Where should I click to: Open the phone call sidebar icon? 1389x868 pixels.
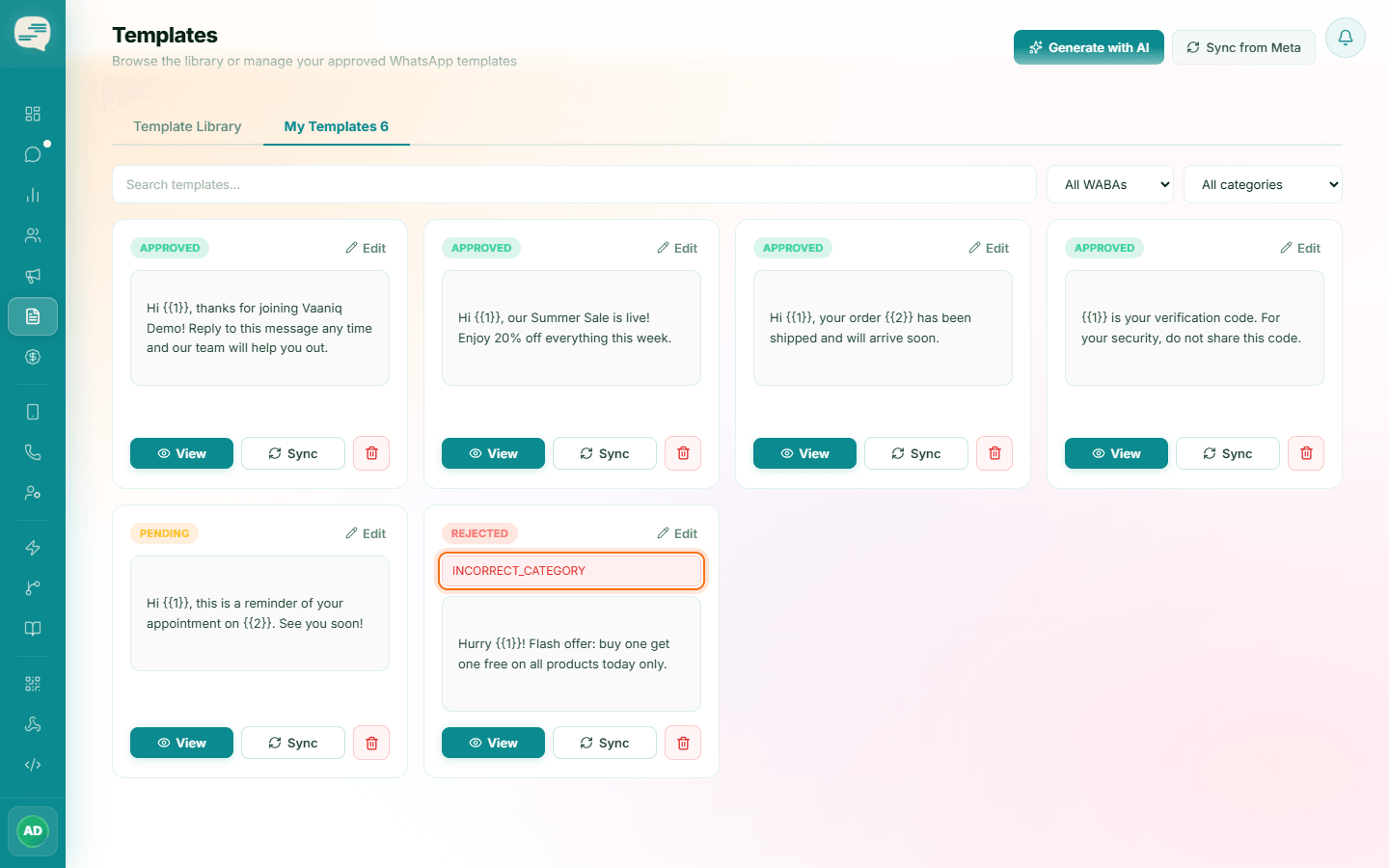pyautogui.click(x=33, y=452)
